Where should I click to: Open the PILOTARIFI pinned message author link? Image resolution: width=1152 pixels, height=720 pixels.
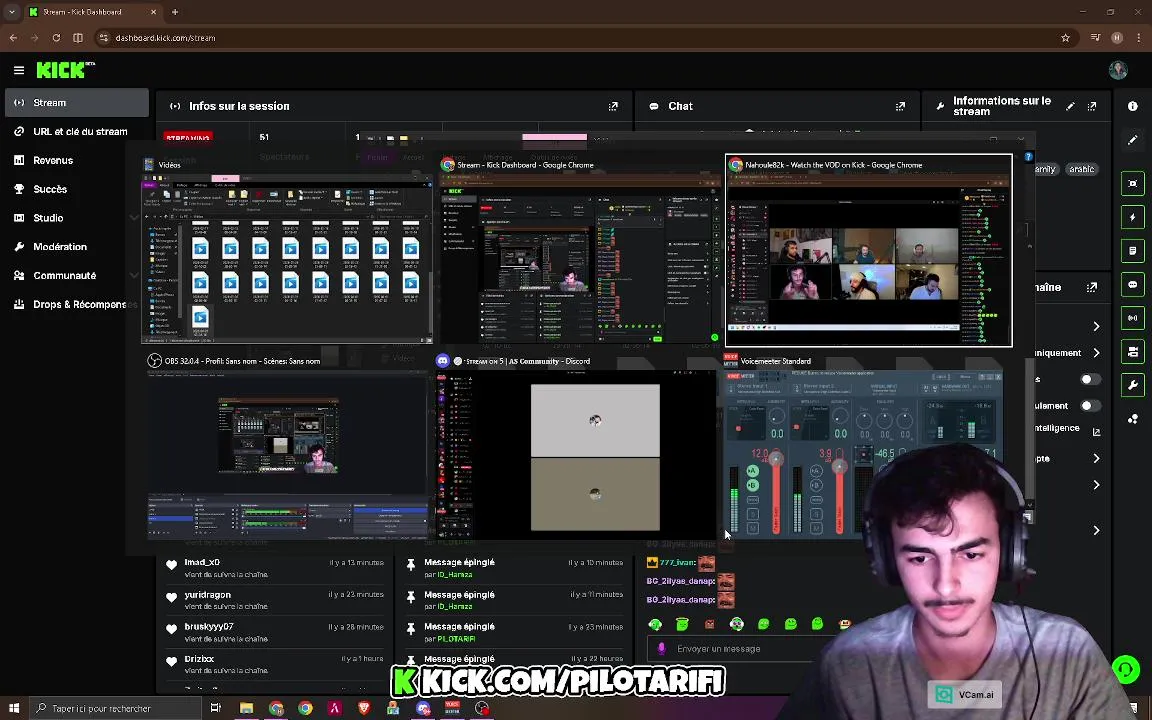456,638
